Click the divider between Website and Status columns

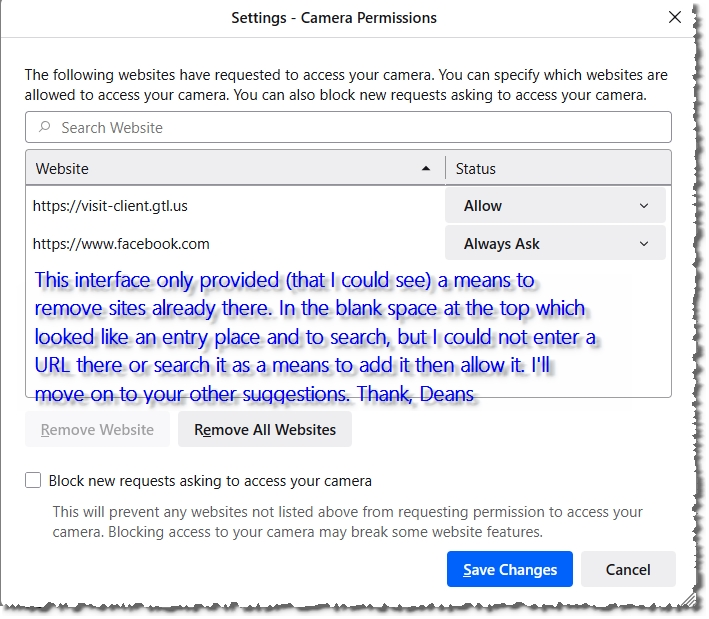point(446,169)
